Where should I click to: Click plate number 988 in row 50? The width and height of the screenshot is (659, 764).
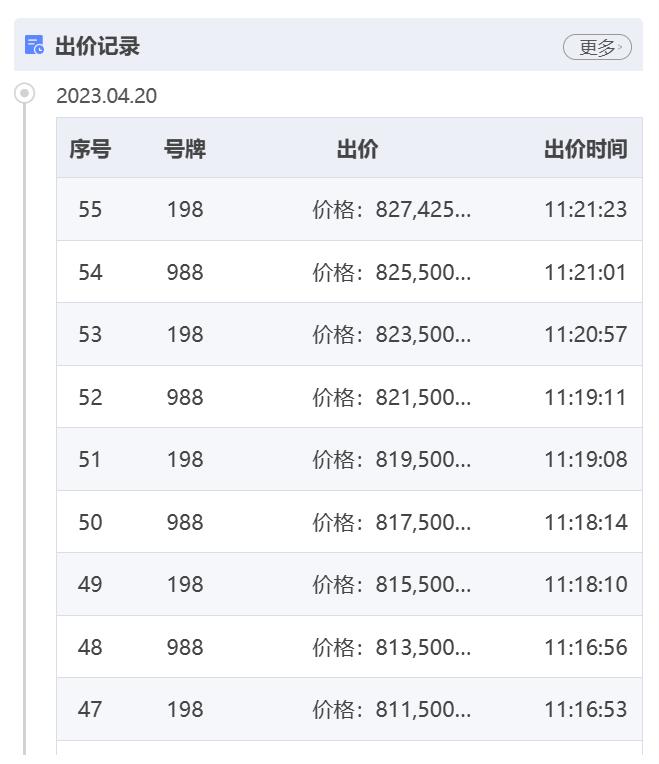pyautogui.click(x=185, y=522)
